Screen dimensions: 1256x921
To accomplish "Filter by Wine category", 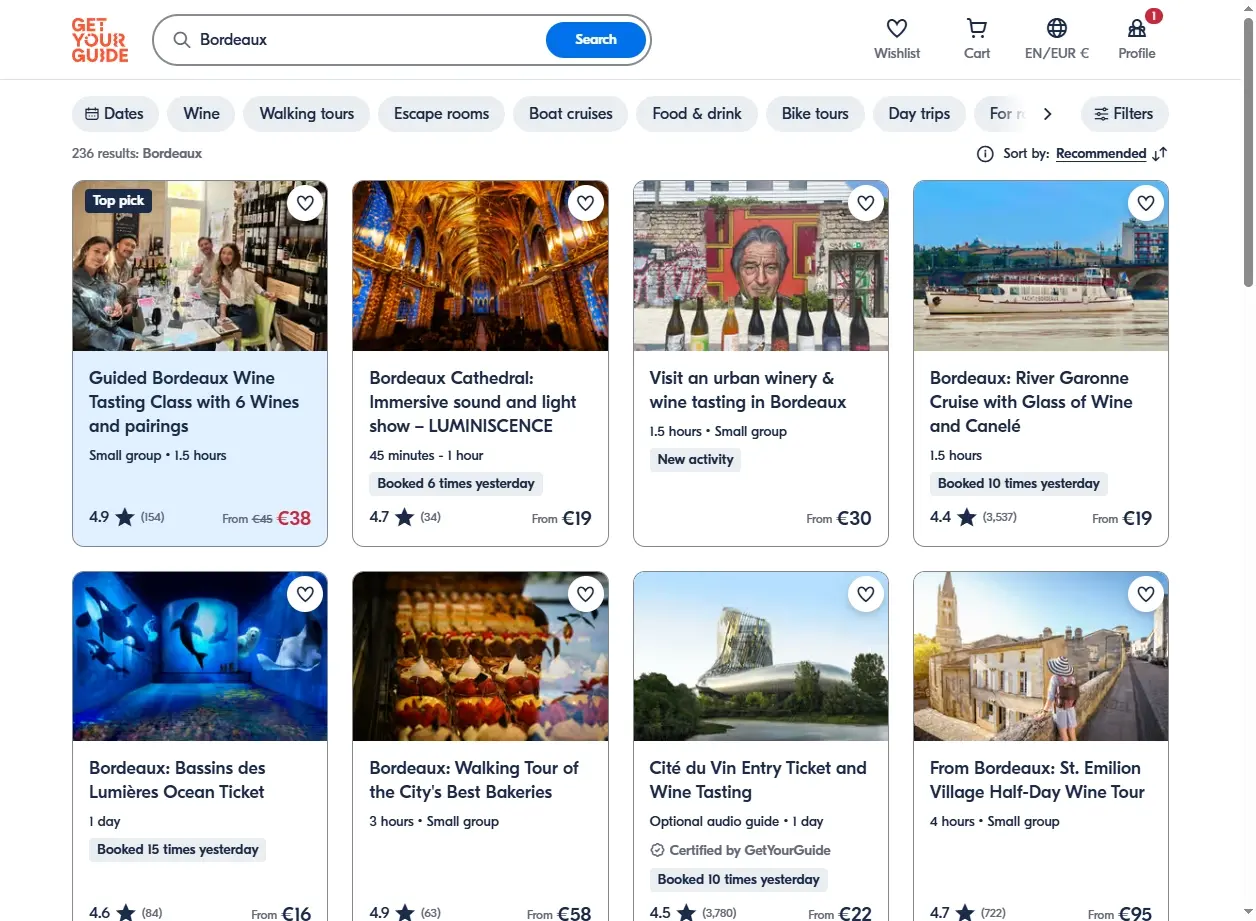I will [x=201, y=114].
